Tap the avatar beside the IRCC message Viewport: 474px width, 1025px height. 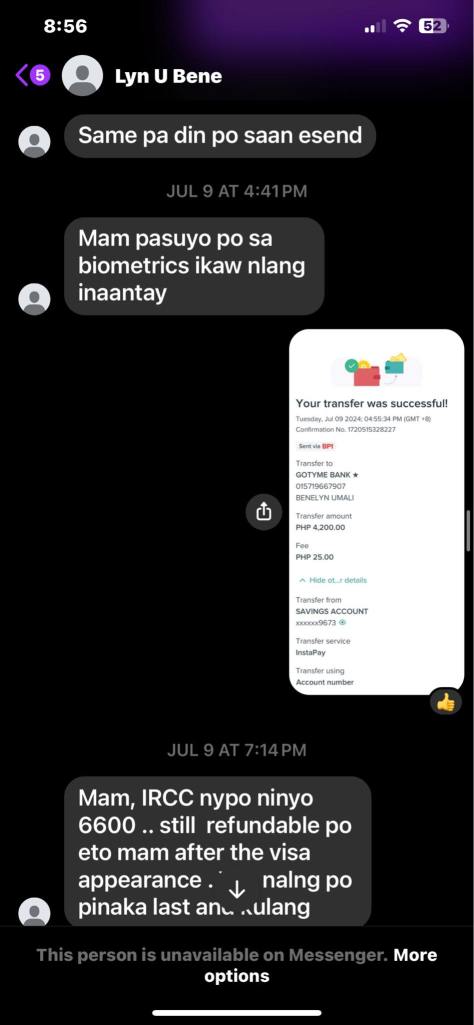34,913
